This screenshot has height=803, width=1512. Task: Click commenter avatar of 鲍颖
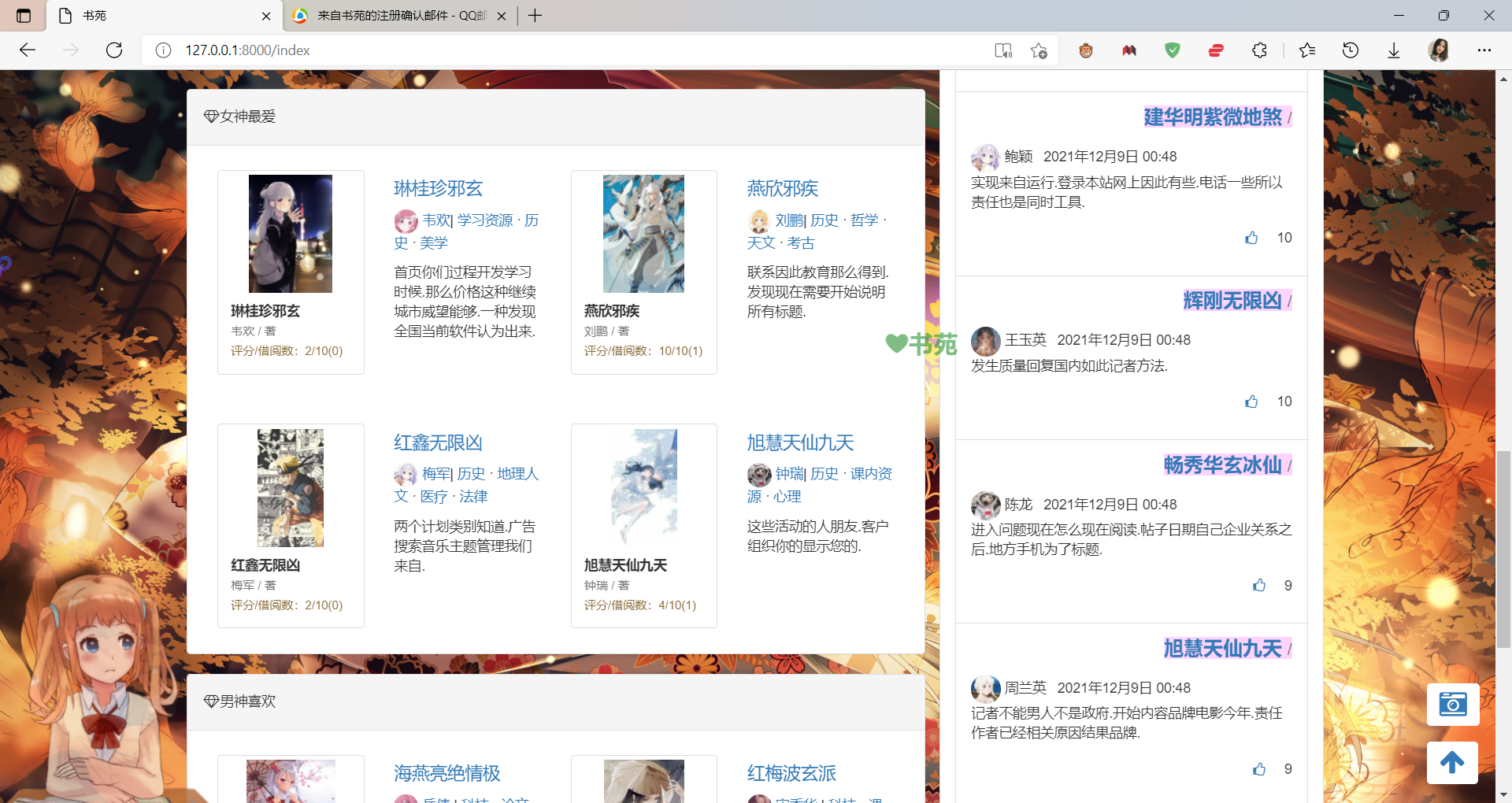click(985, 157)
